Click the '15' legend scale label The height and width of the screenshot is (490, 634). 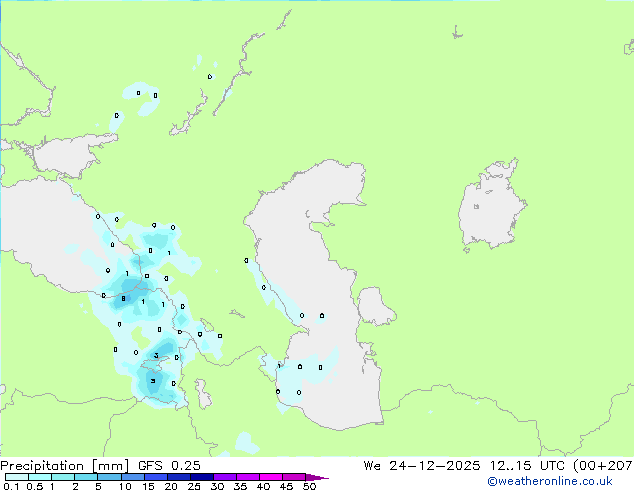tap(148, 486)
